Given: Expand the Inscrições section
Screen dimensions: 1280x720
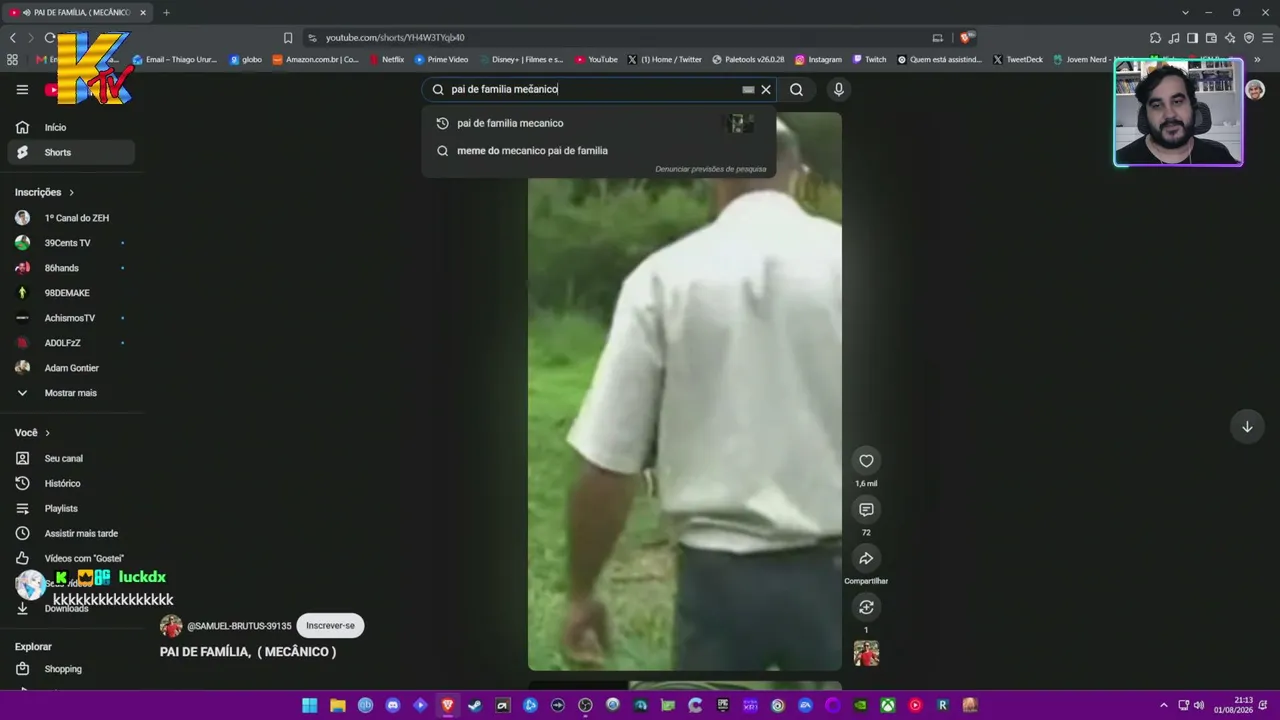Looking at the screenshot, I should 44,192.
